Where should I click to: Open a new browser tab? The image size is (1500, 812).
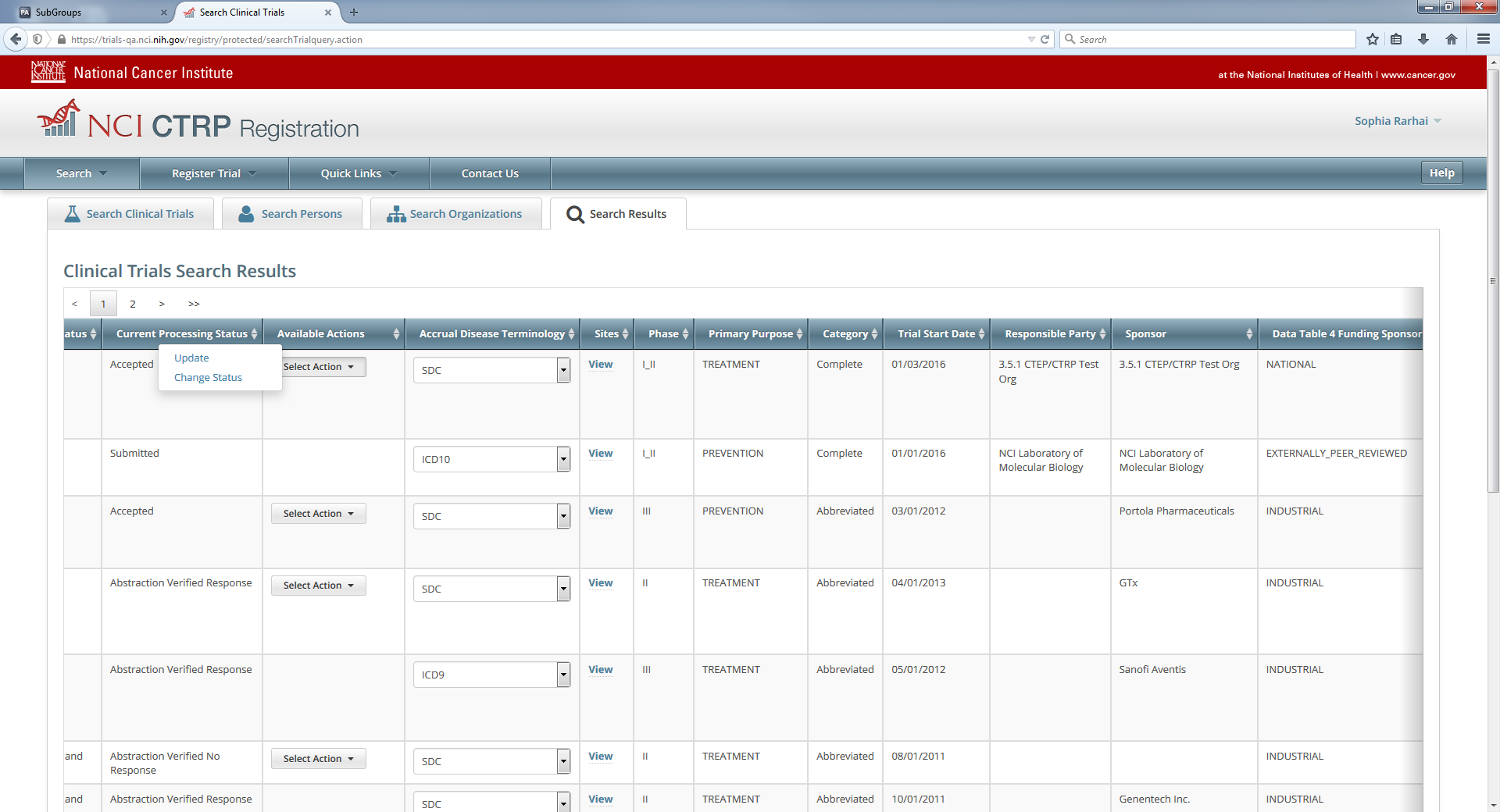pyautogui.click(x=354, y=12)
